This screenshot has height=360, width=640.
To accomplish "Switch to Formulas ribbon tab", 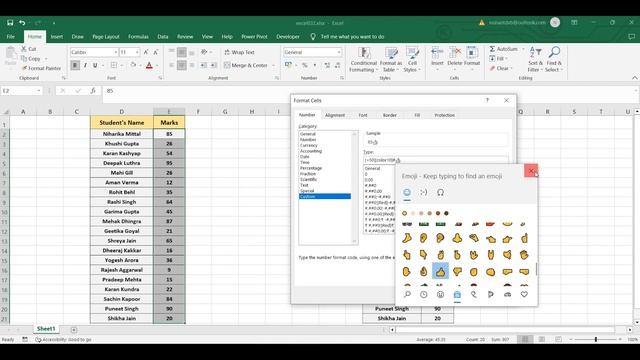I will 138,37.
